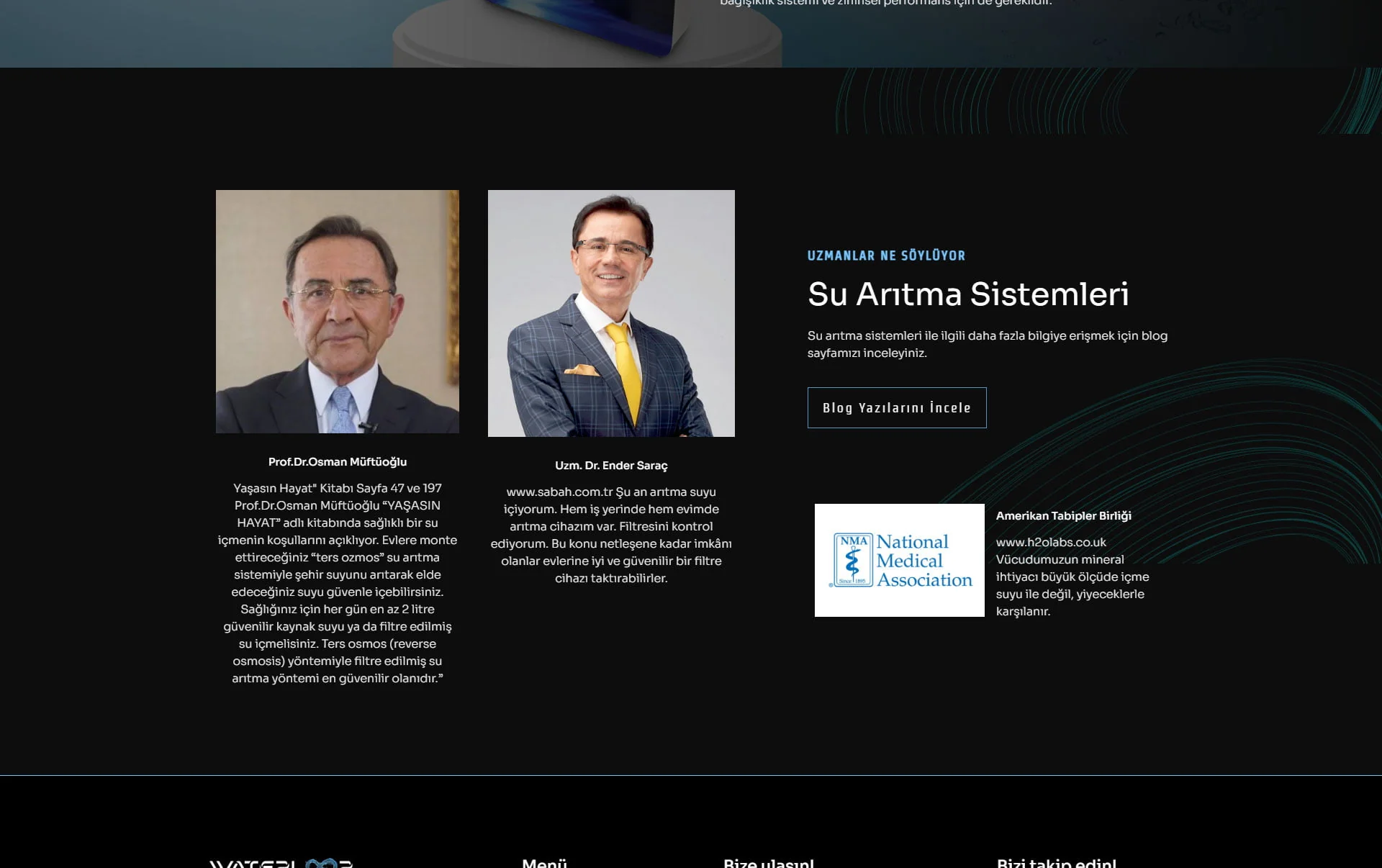The image size is (1382, 868).
Task: Click the Bize ulaşın! footer heading
Action: click(768, 863)
